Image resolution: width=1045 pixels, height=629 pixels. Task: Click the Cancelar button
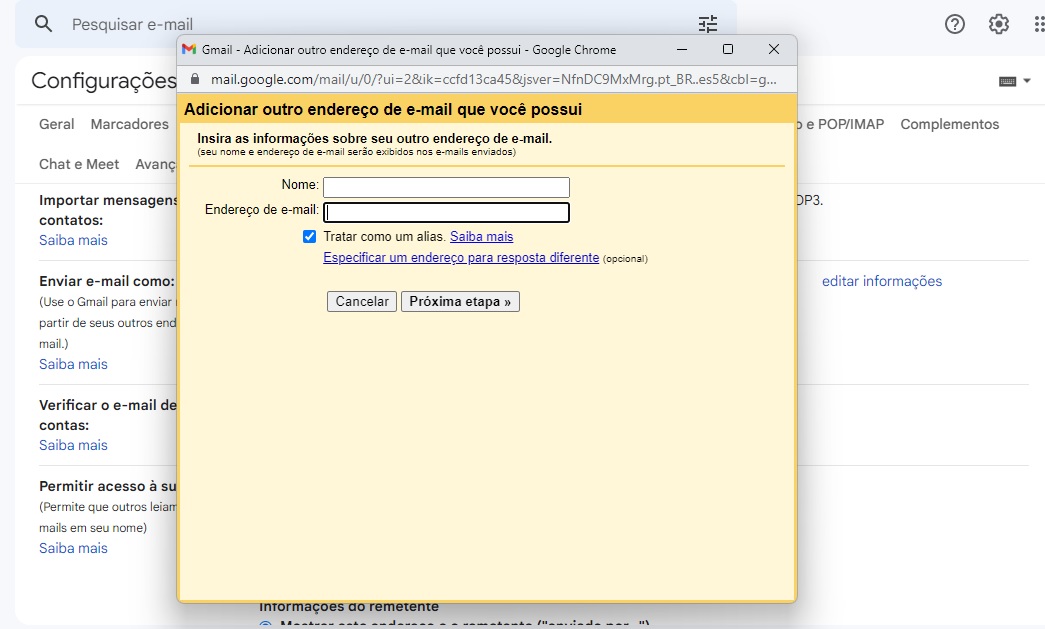pos(362,302)
